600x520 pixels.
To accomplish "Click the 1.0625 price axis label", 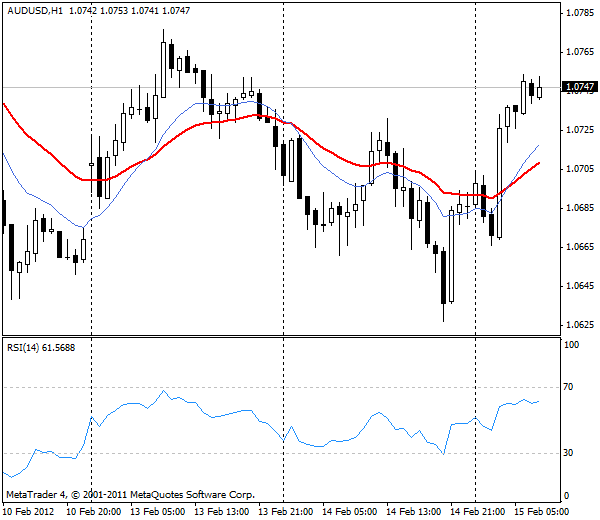I will coord(580,325).
